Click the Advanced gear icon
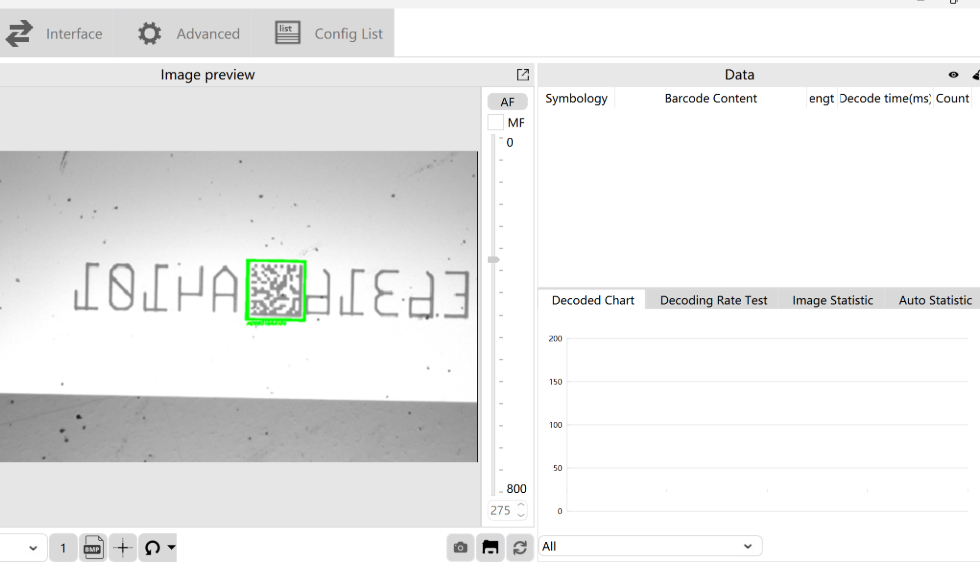The width and height of the screenshot is (980, 573). coord(149,34)
